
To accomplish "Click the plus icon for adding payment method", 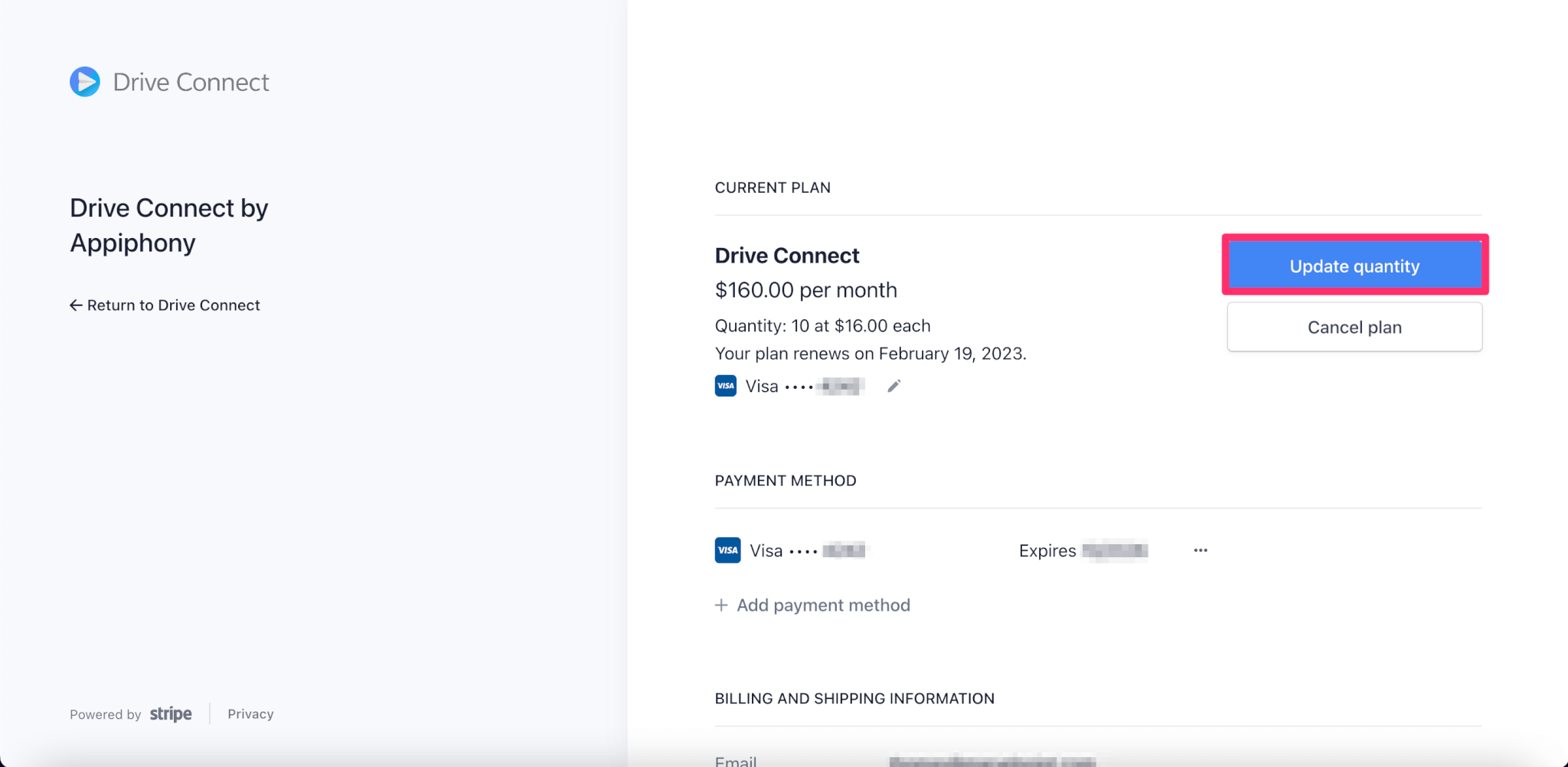I will (x=721, y=605).
